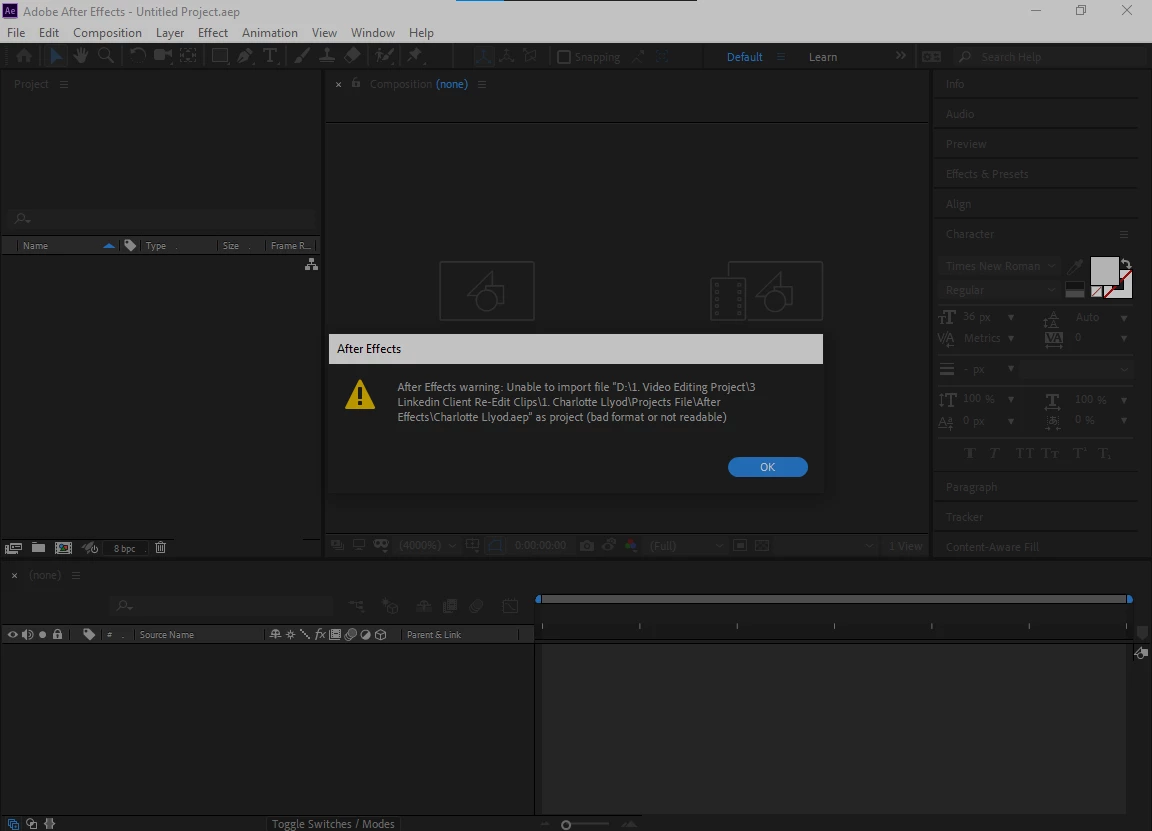Expand the Content-Aware Fill panel
1152x831 pixels.
992,547
